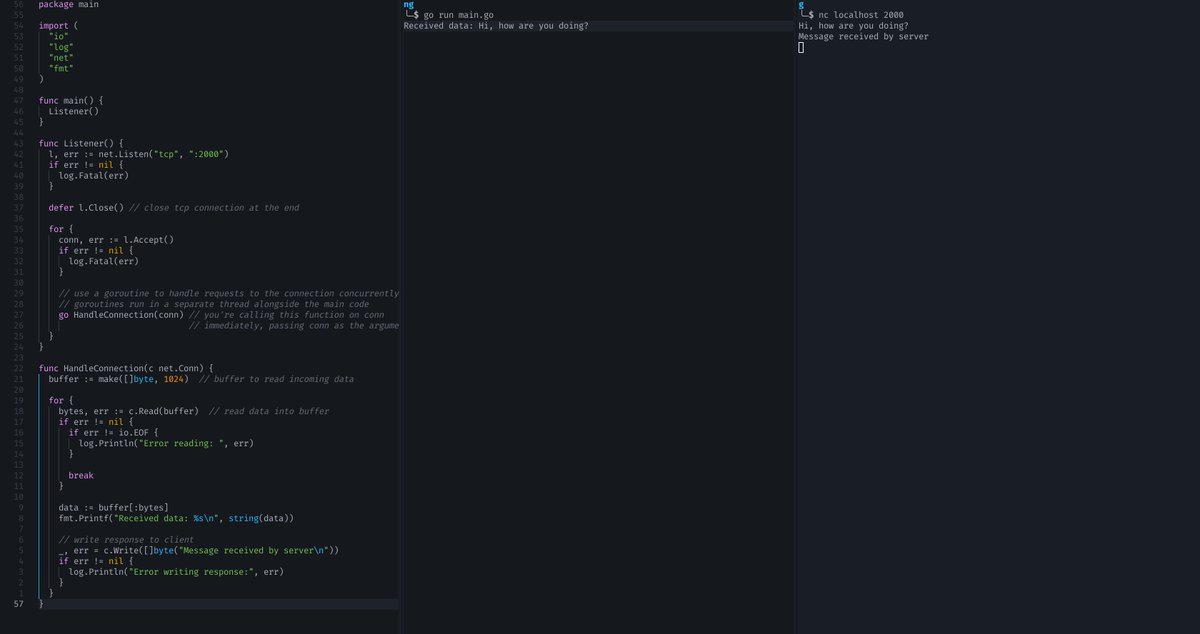Click the 'for {' loop on line 19
Image resolution: width=1200 pixels, height=634 pixels.
pos(61,400)
